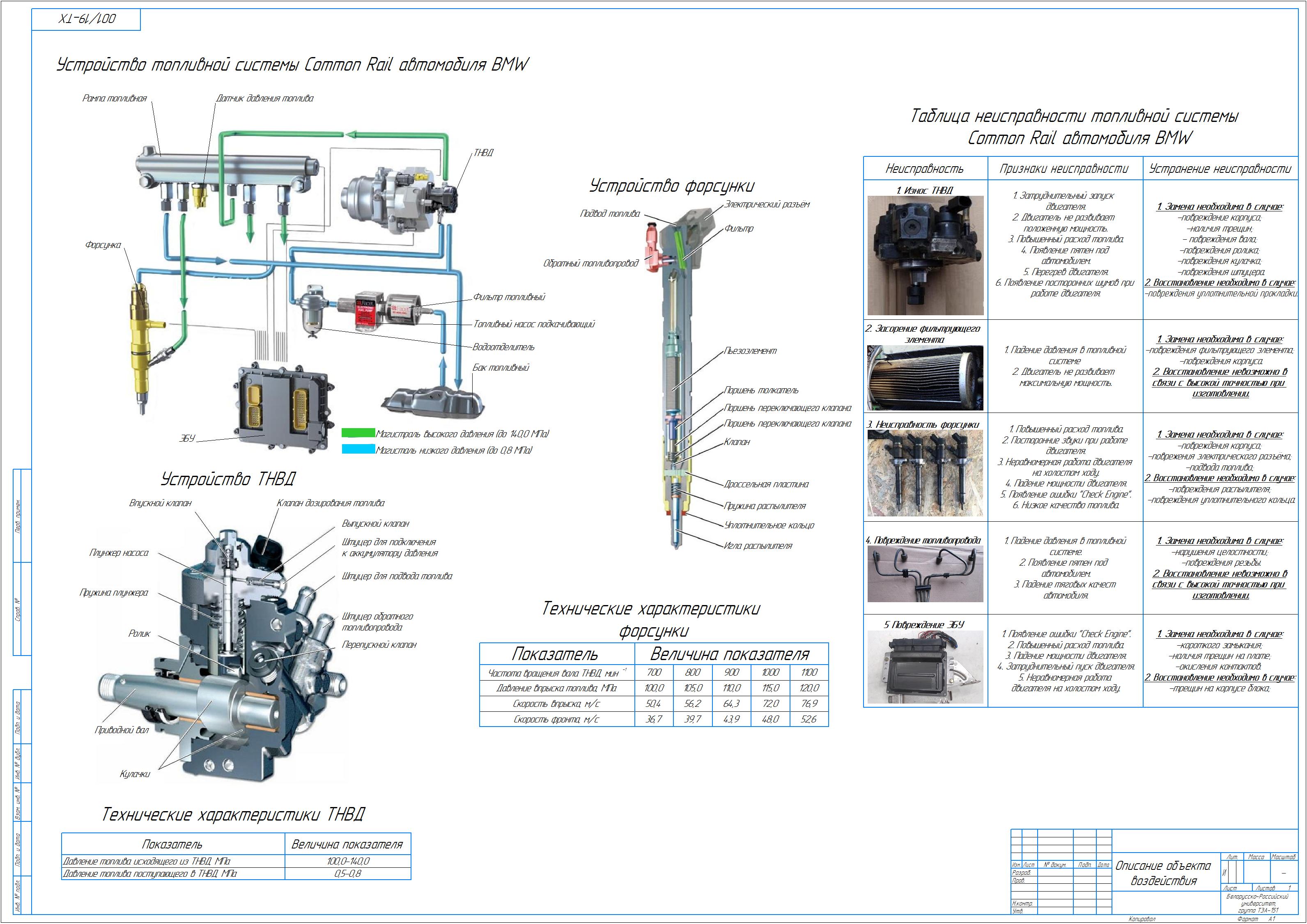1307x924 pixels.
Task: Click the 'Бак топливный' label
Action: click(501, 367)
